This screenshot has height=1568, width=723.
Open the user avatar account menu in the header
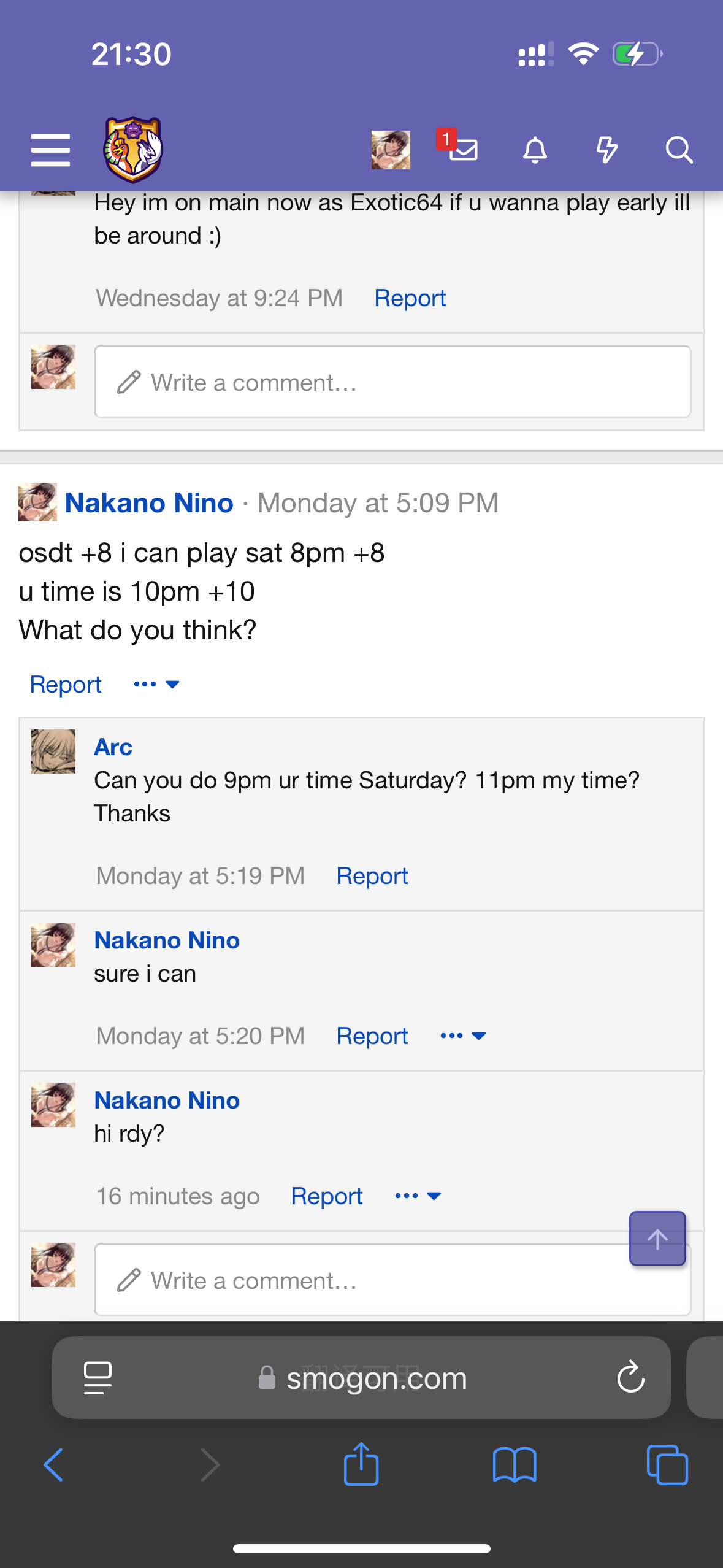[x=391, y=150]
